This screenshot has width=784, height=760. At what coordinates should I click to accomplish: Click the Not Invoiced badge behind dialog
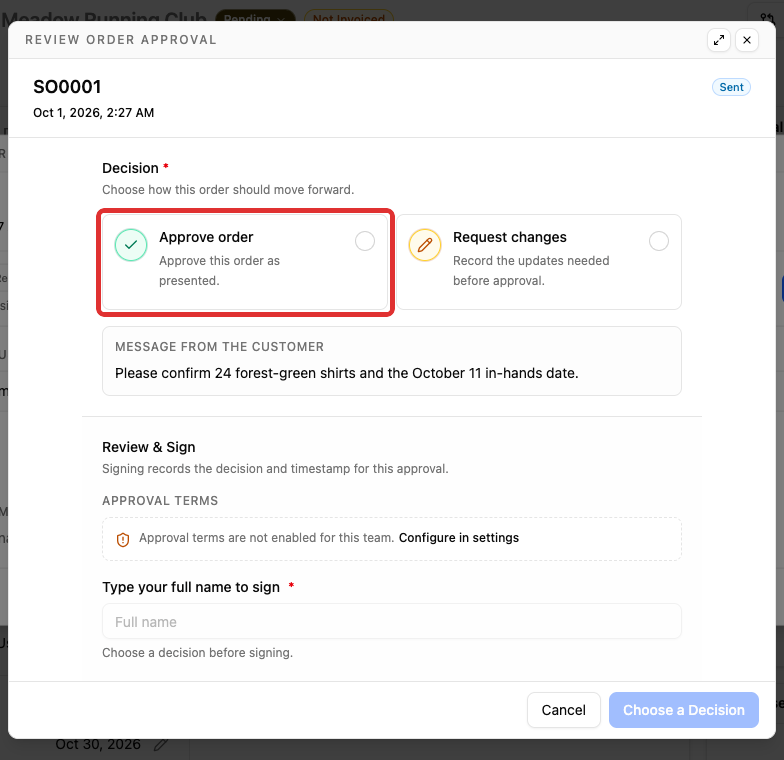tap(349, 16)
